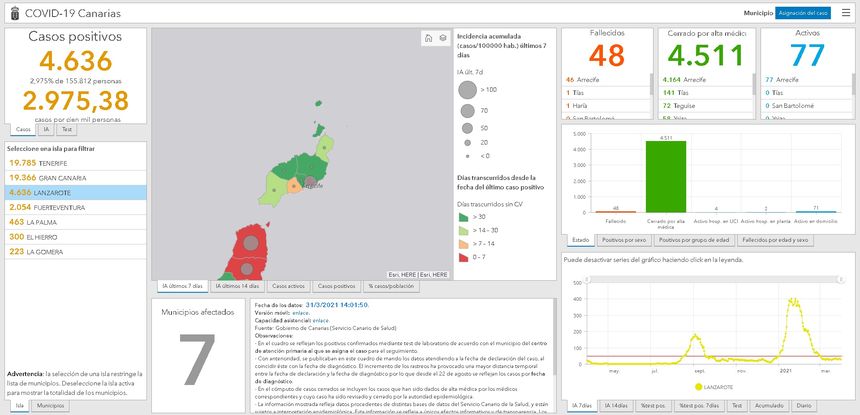
Task: Click the map home extent icon
Action: 428,38
